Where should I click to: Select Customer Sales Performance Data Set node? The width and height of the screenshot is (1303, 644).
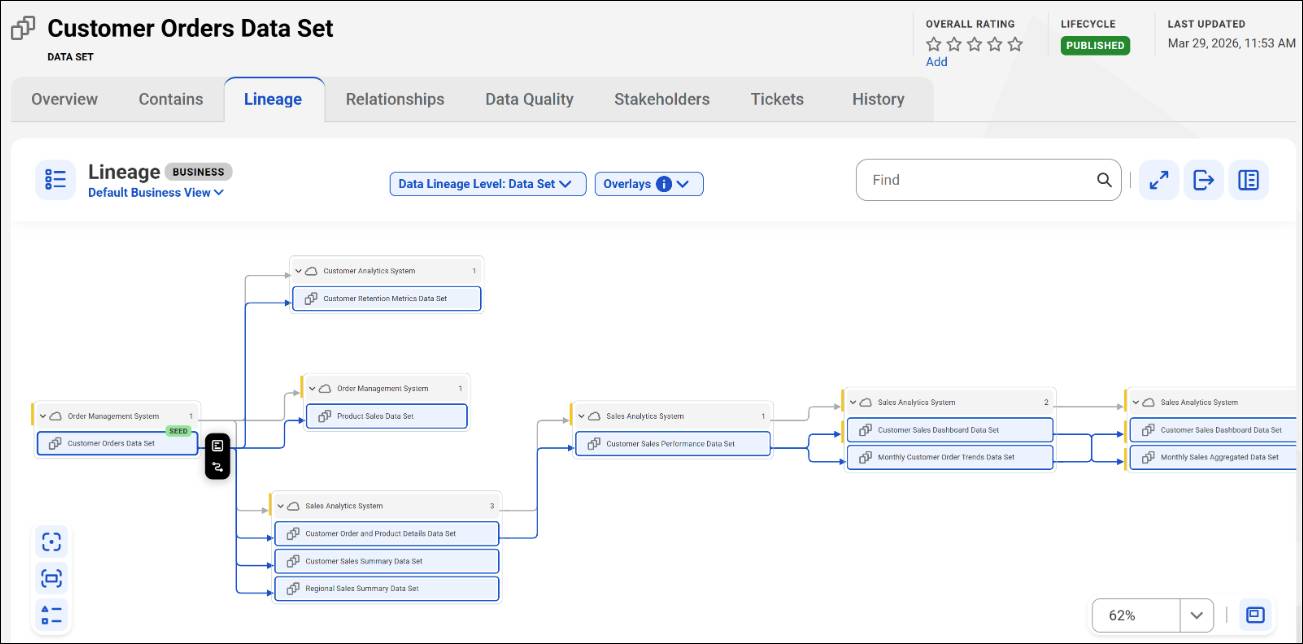pos(673,444)
